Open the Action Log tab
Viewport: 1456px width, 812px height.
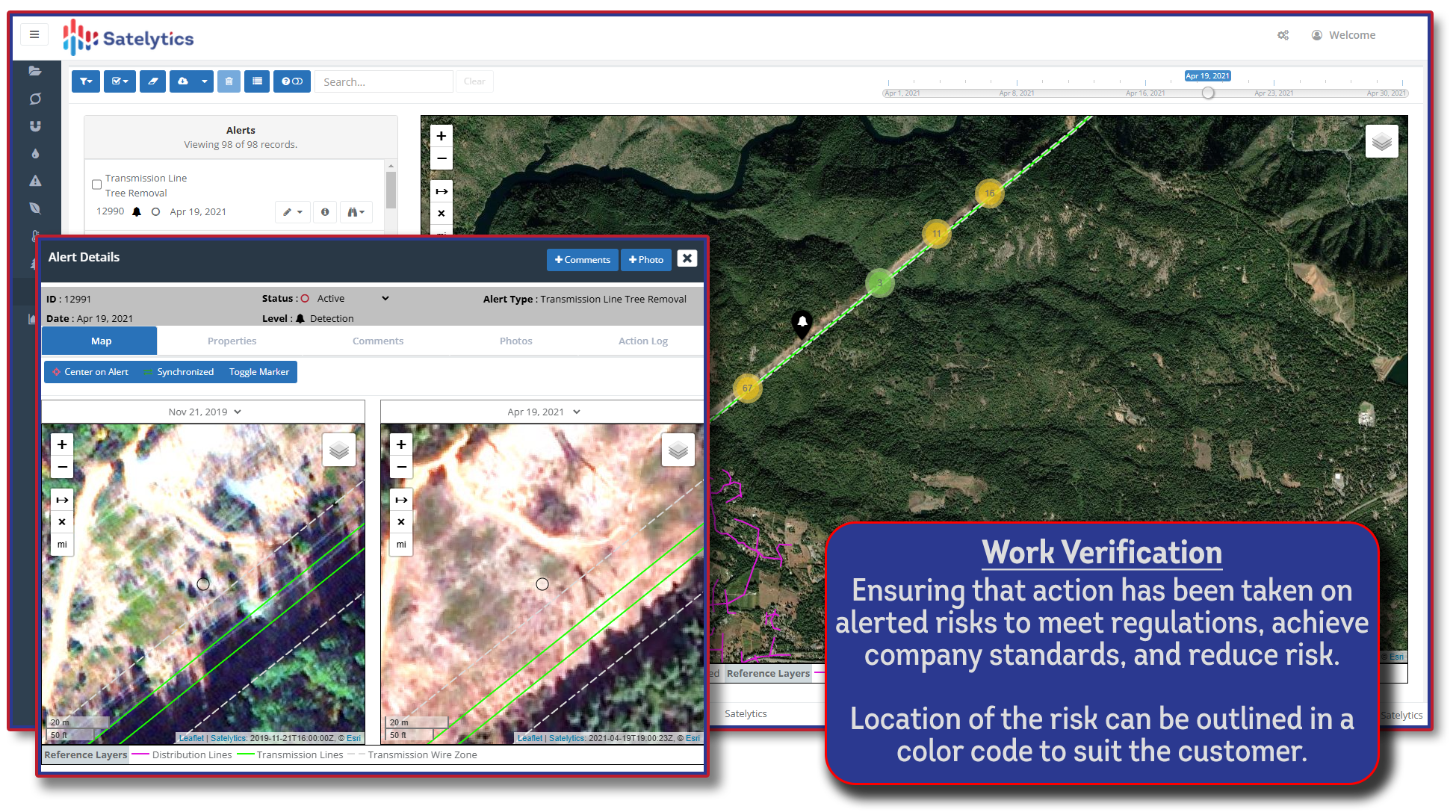(642, 341)
